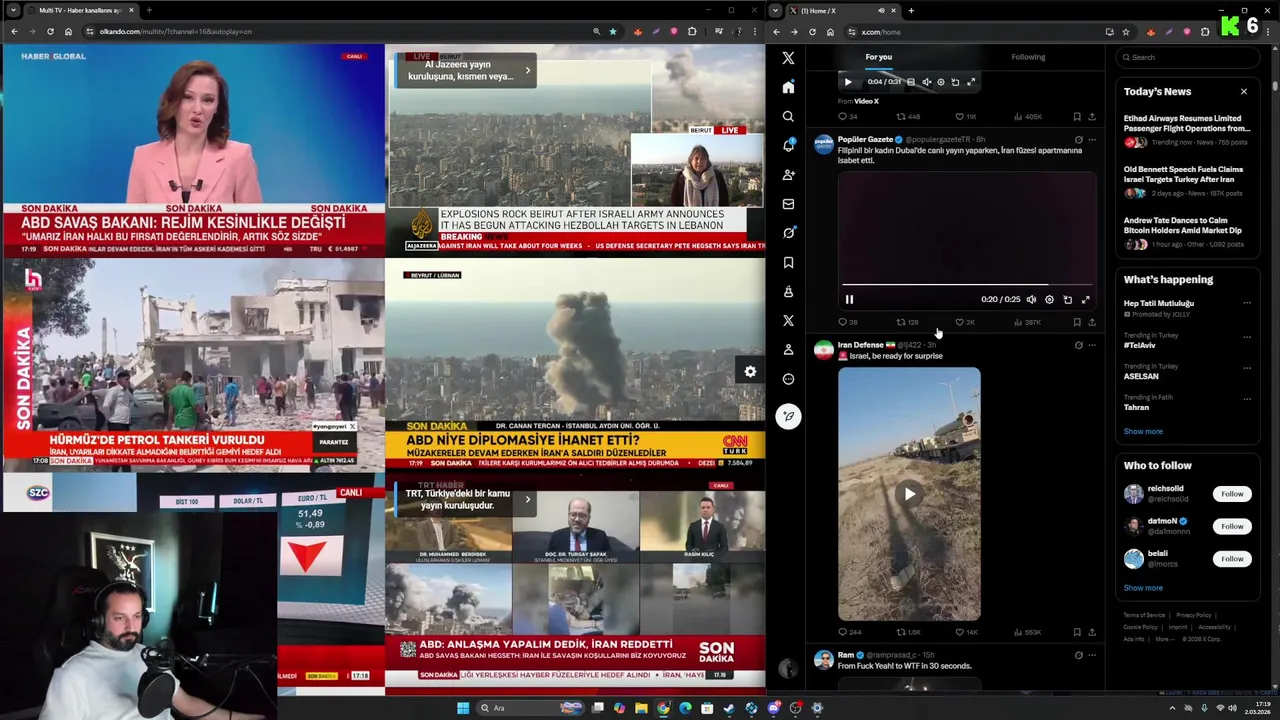Expand TRT broadcast notice chevron
Screen dimensions: 1280x720
click(x=527, y=499)
